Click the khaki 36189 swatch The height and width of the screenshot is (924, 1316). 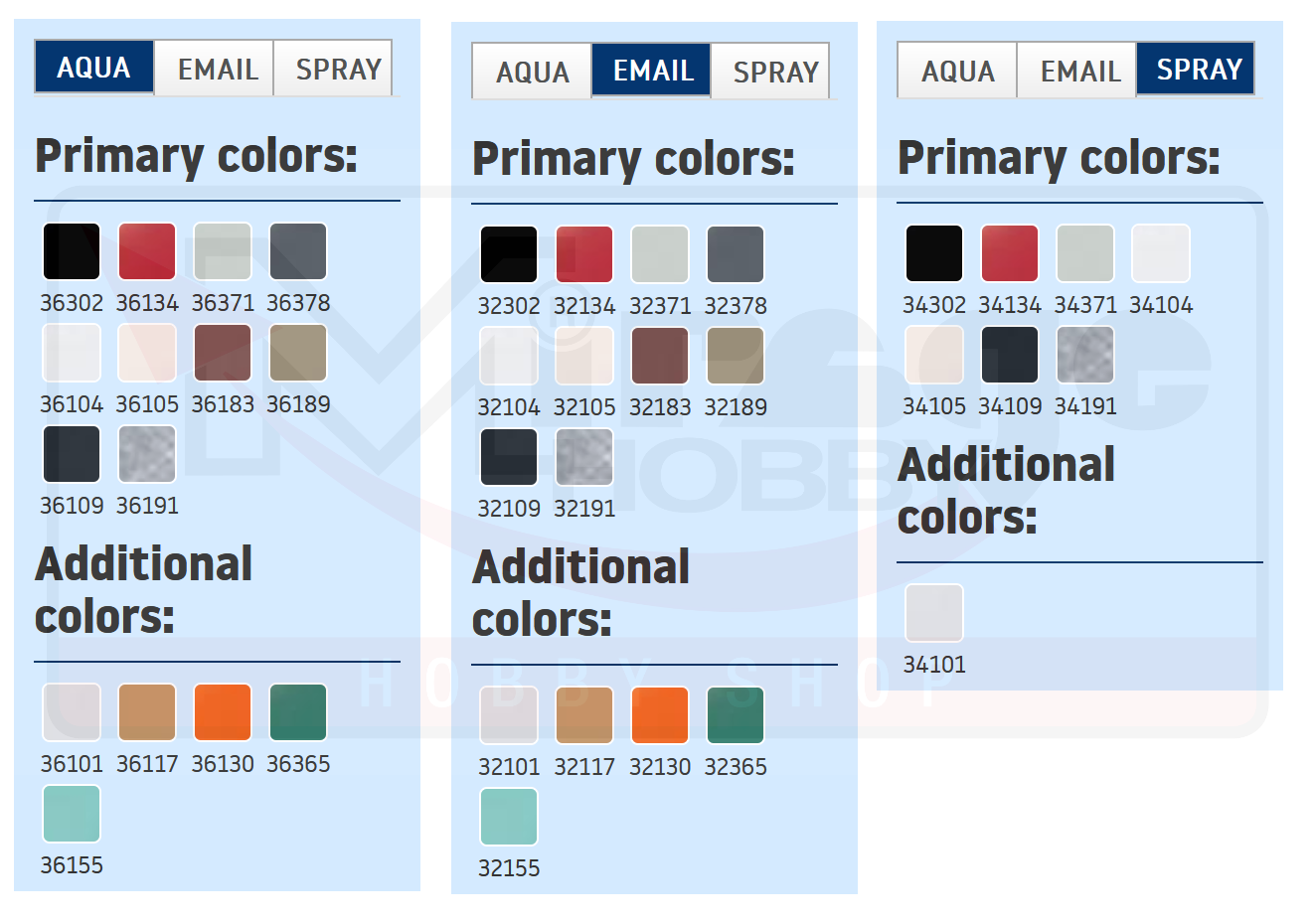(298, 353)
